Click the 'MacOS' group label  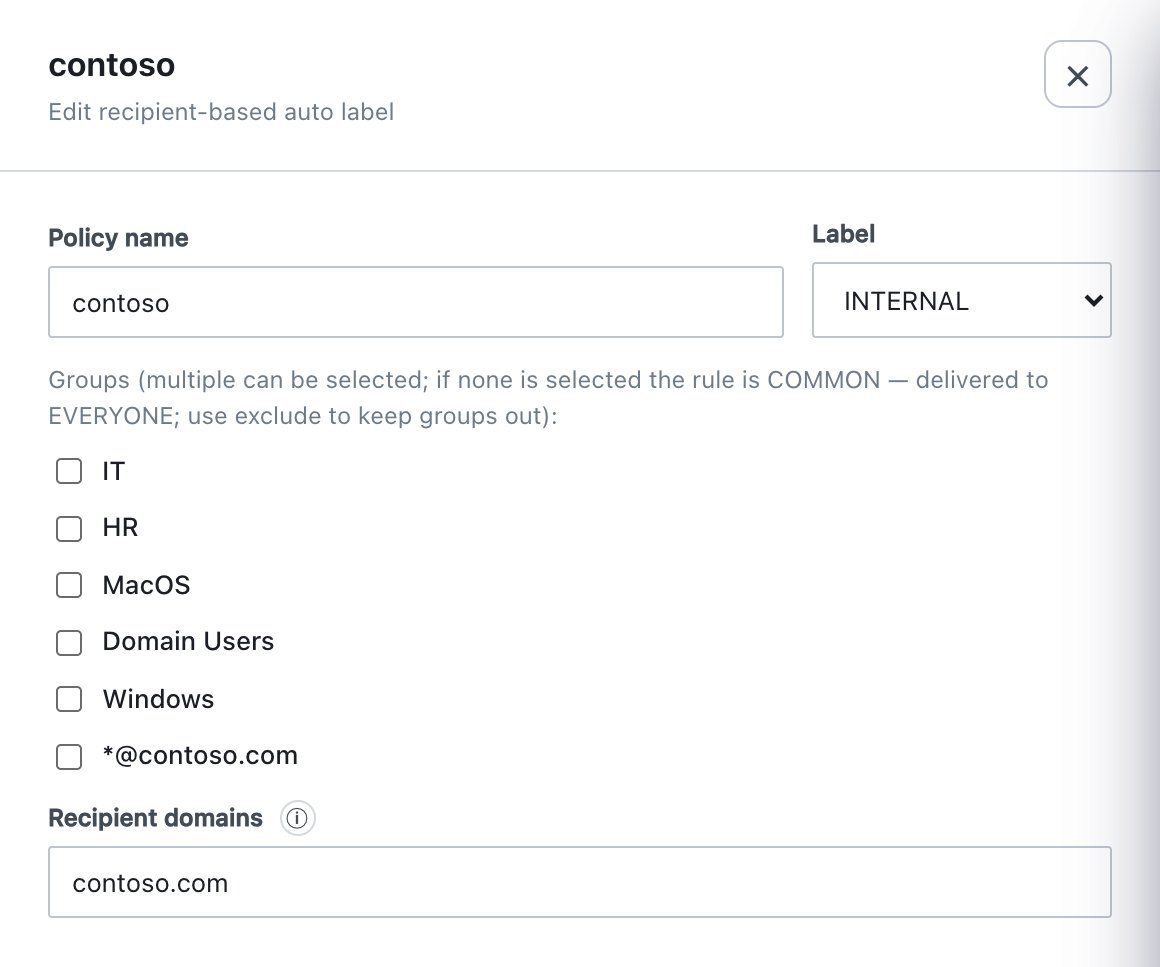coord(146,585)
